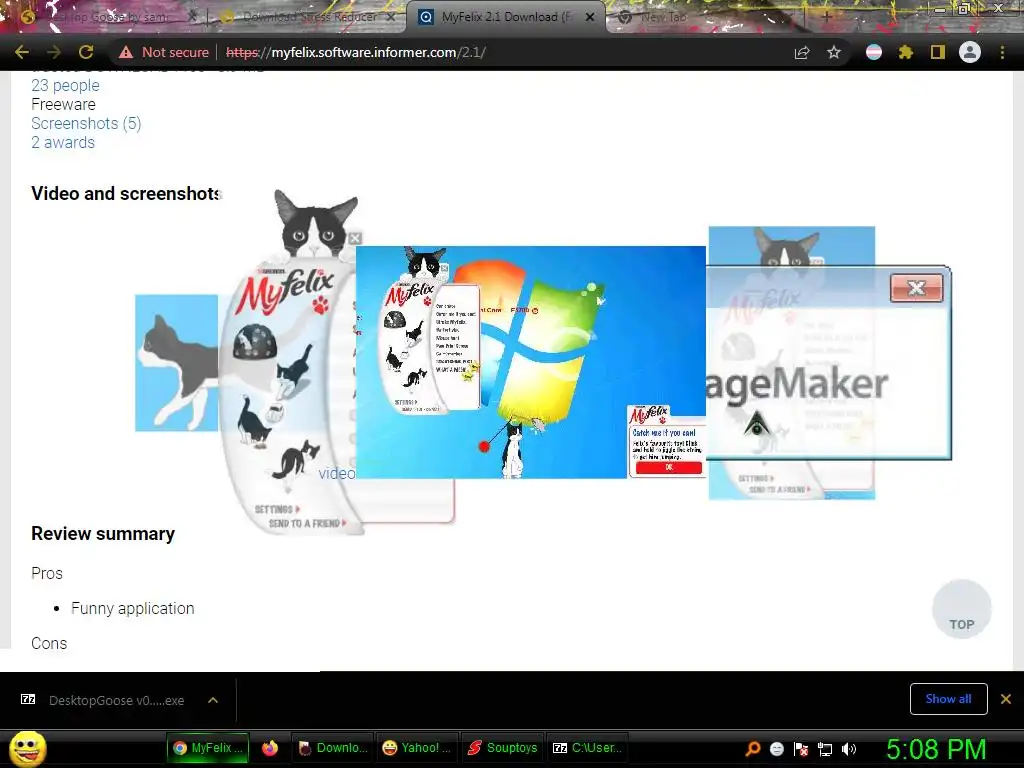Click the leaping cat icon in MyFelix panel
The height and width of the screenshot is (768, 1024).
point(295,374)
